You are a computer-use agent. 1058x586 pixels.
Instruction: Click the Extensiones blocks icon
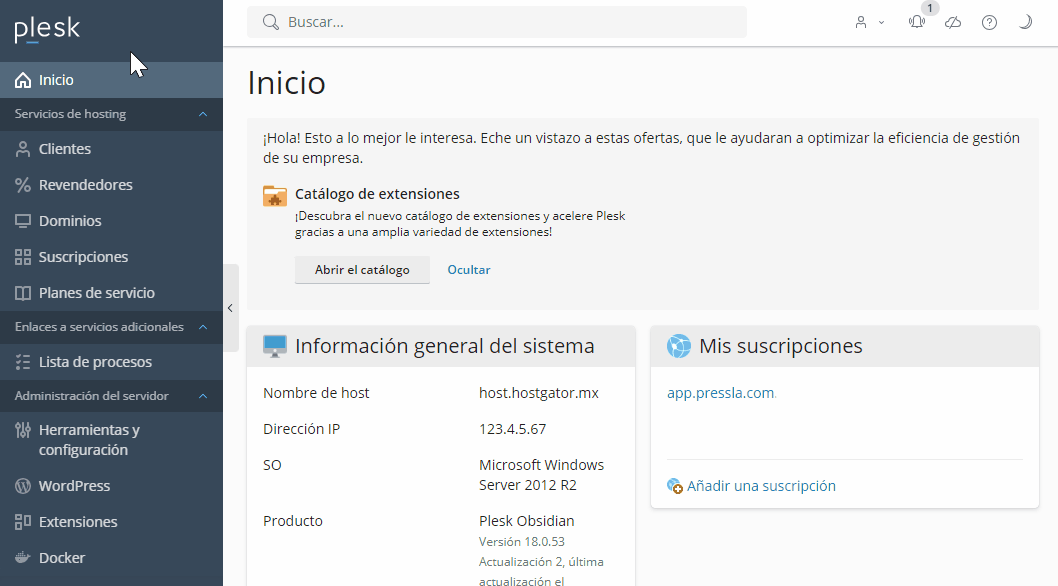pos(23,522)
